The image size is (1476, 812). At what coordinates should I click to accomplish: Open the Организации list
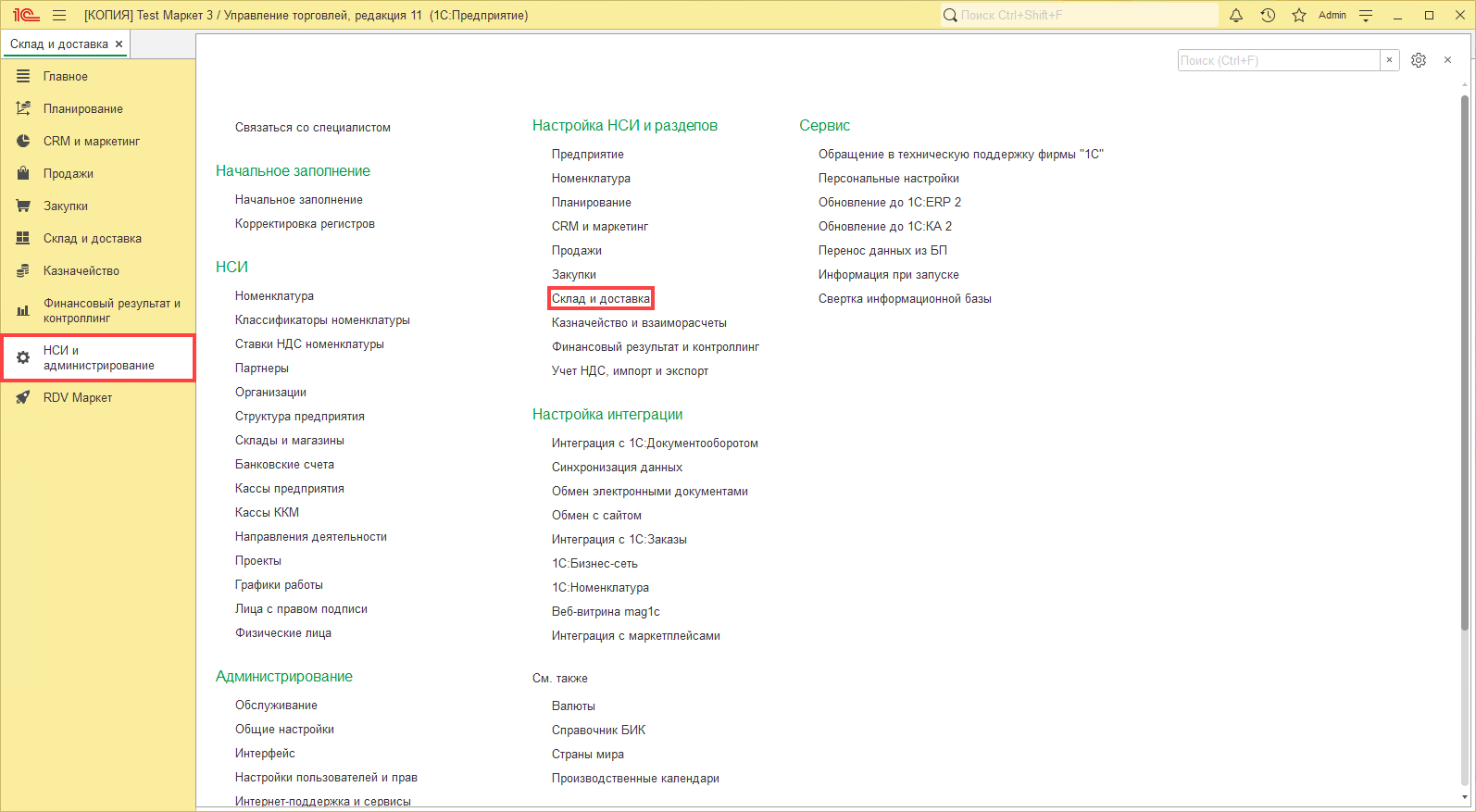pos(270,392)
